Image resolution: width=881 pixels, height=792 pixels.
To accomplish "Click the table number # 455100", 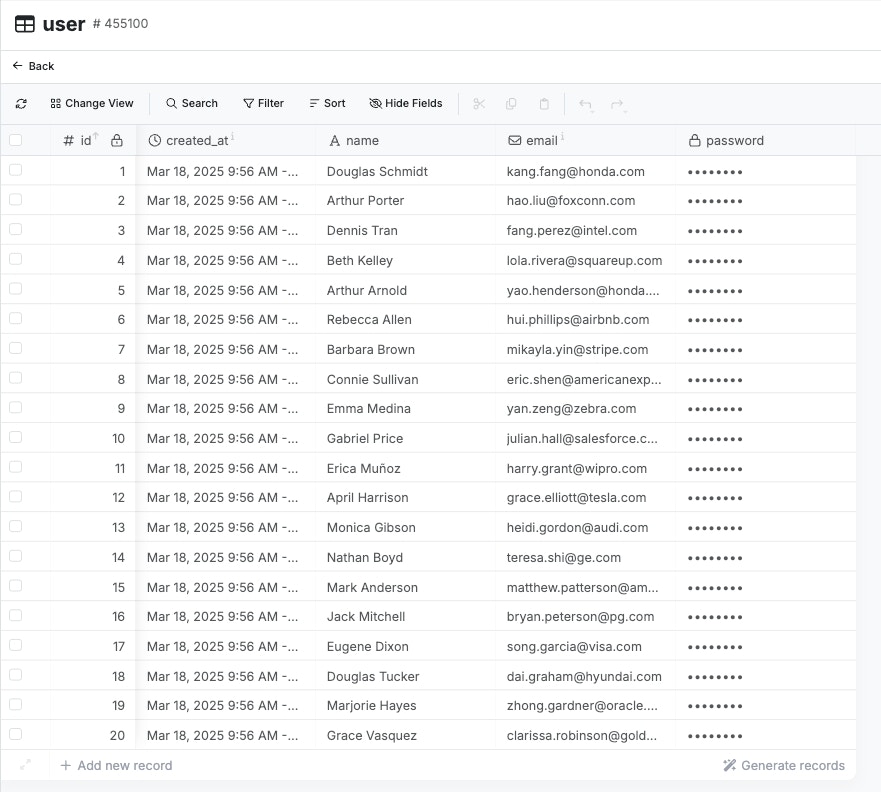I will 120,24.
